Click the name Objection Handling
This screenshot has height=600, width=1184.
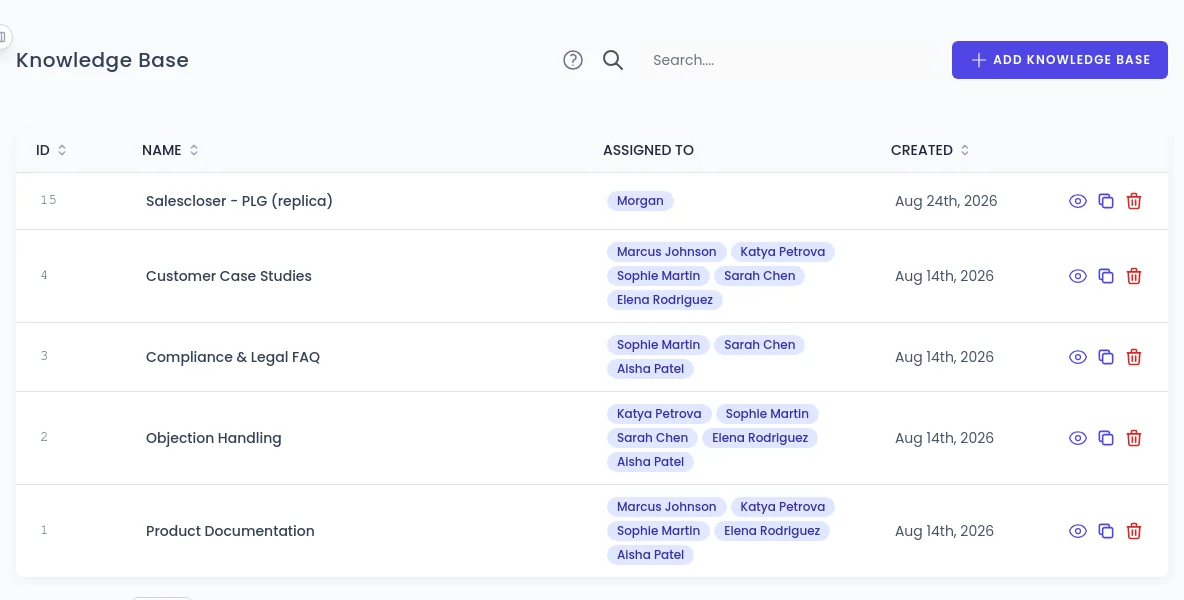pyautogui.click(x=213, y=438)
